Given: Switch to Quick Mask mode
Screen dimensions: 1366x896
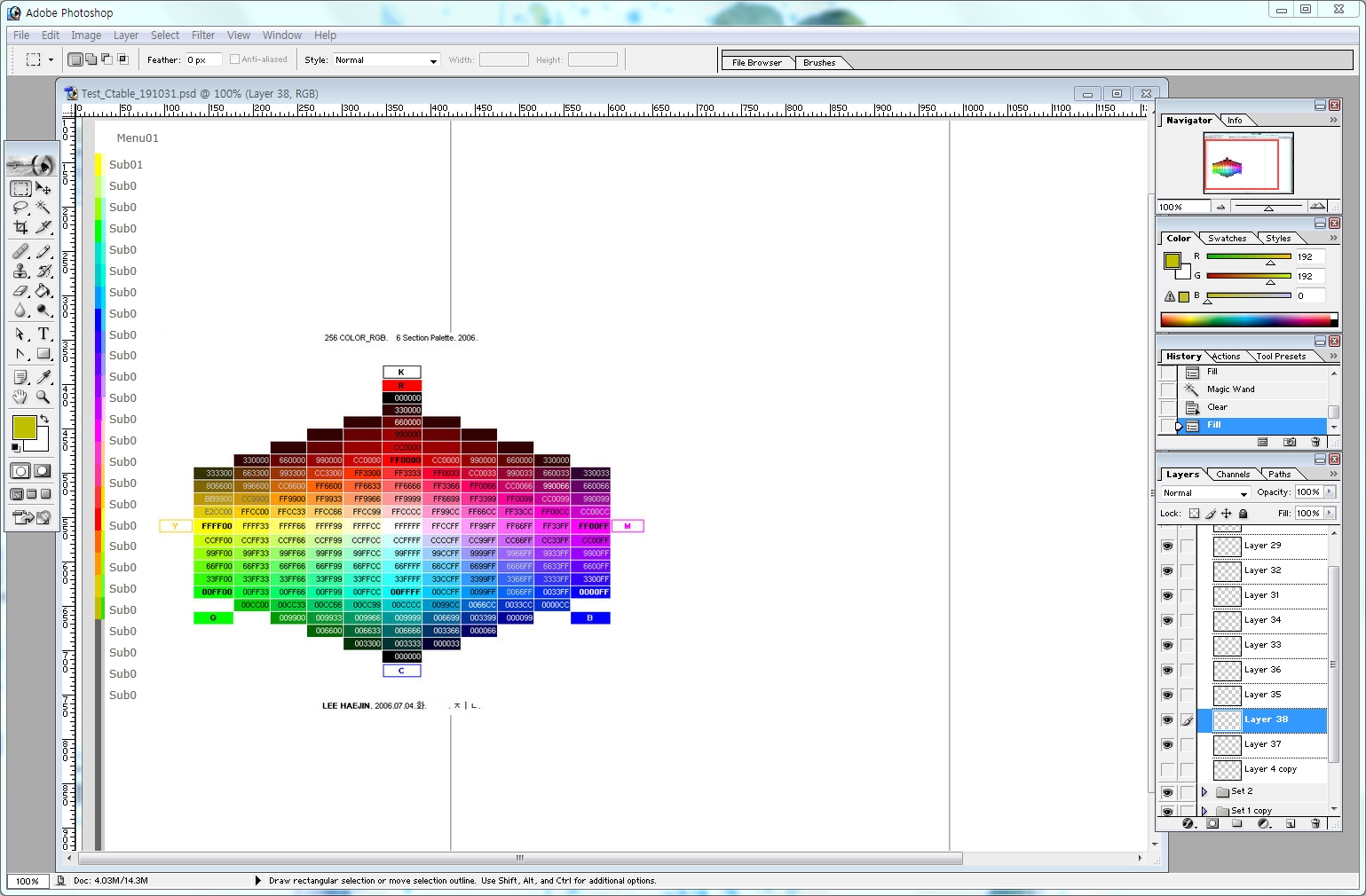Looking at the screenshot, I should tap(43, 471).
